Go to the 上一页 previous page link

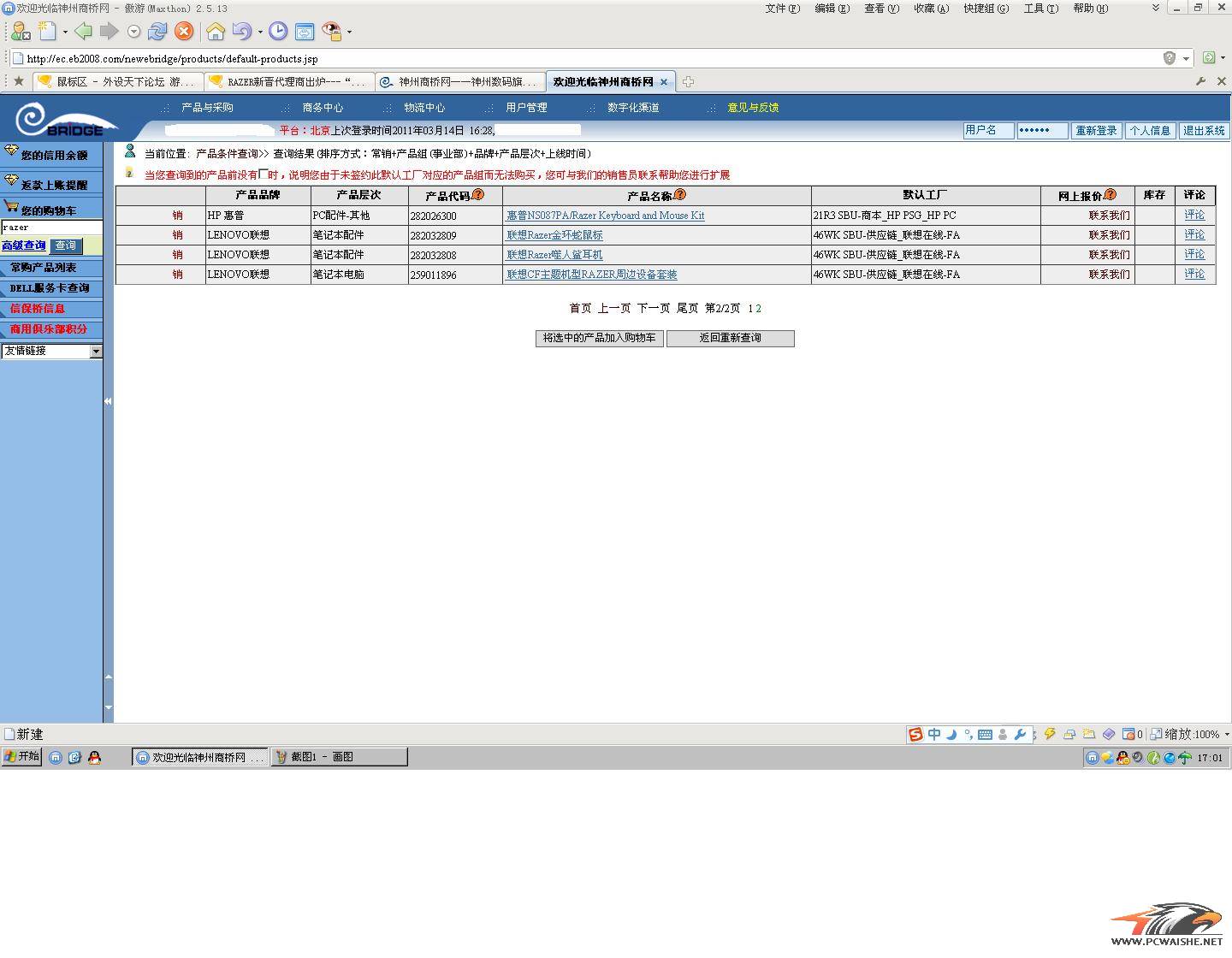click(x=614, y=309)
